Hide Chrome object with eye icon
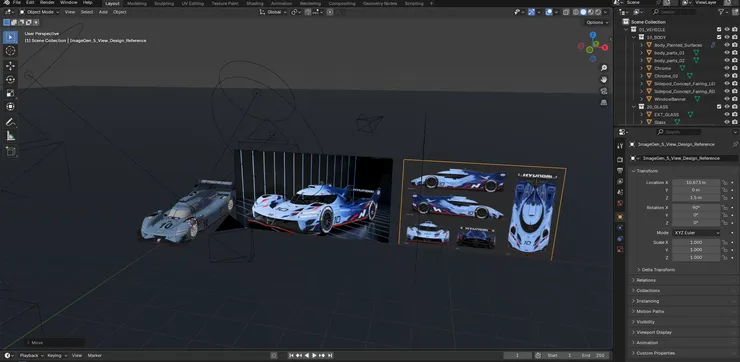The image size is (740, 362). 727,68
